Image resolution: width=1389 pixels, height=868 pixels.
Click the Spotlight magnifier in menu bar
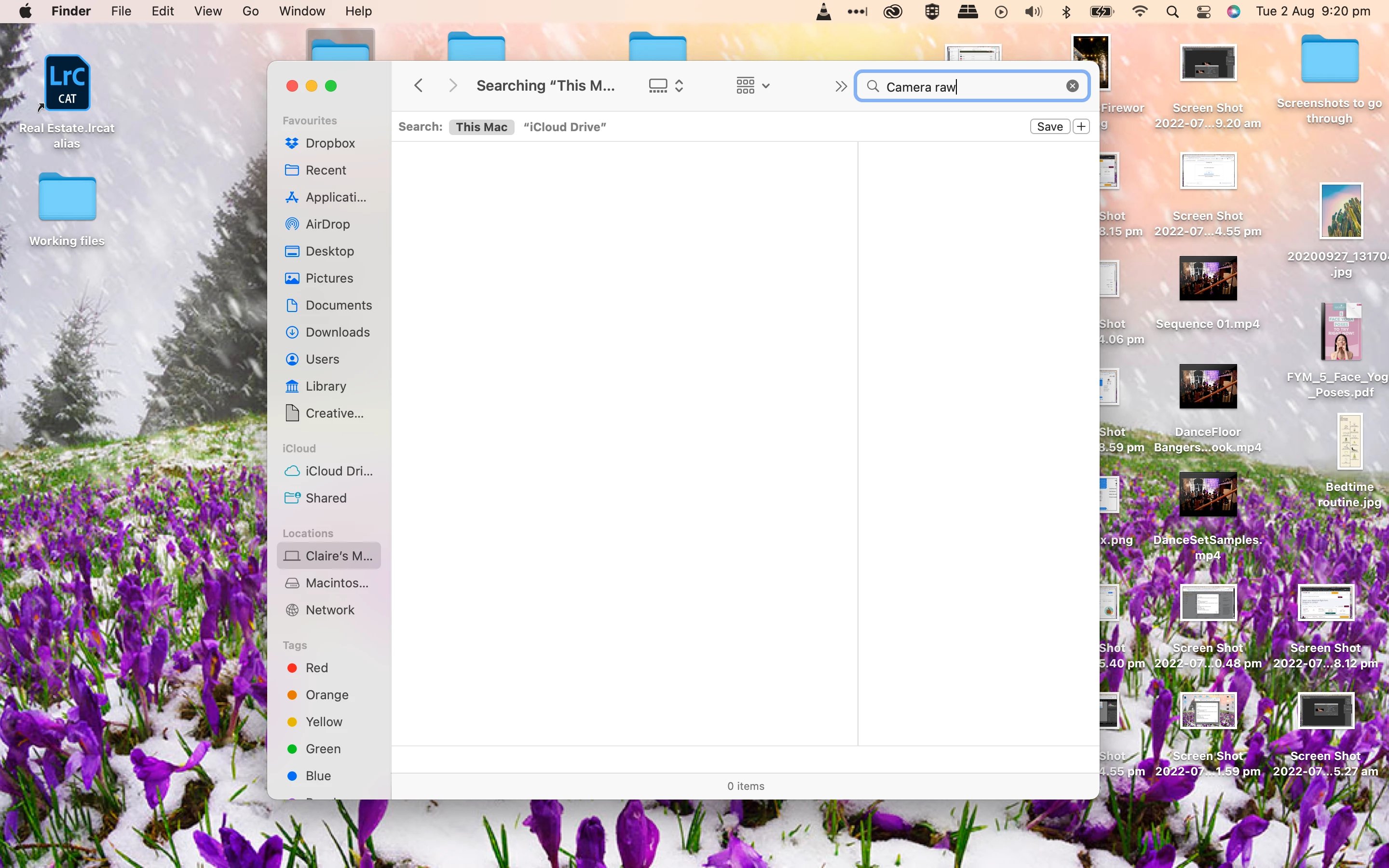1172,12
